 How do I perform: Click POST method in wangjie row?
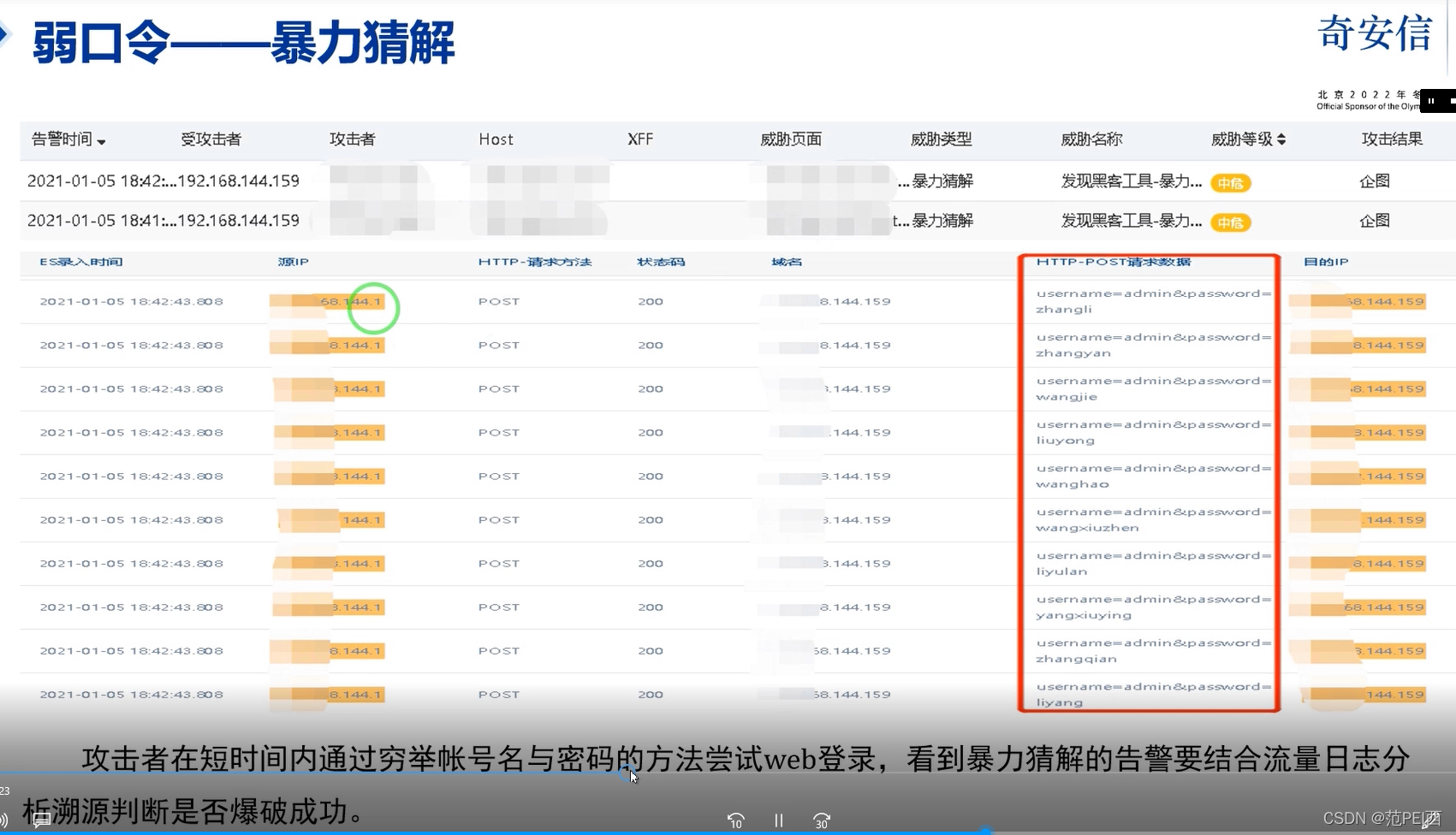click(x=499, y=388)
